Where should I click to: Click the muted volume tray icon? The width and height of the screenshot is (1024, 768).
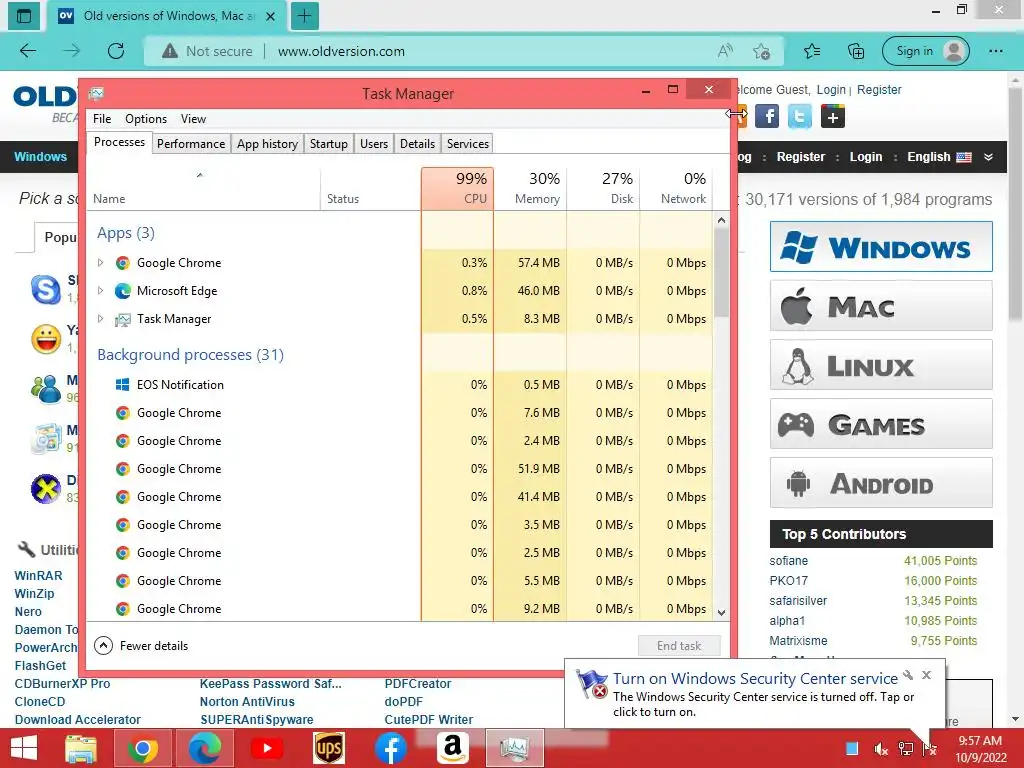(881, 749)
